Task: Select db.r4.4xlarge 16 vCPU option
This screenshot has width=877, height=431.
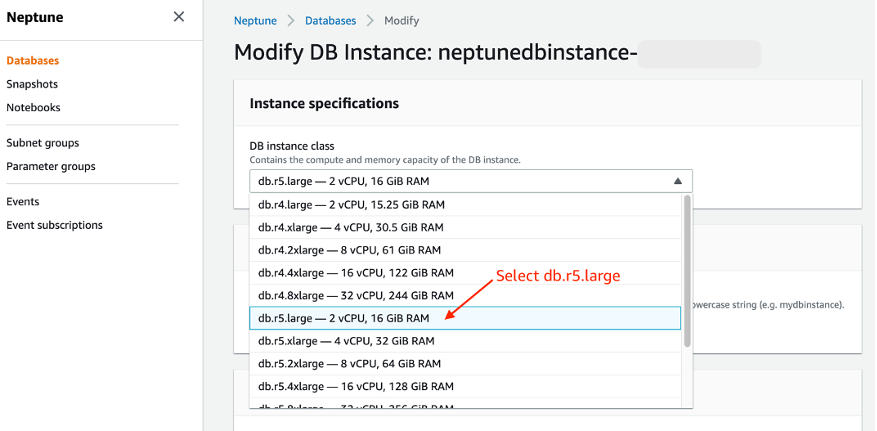Action: [x=465, y=273]
